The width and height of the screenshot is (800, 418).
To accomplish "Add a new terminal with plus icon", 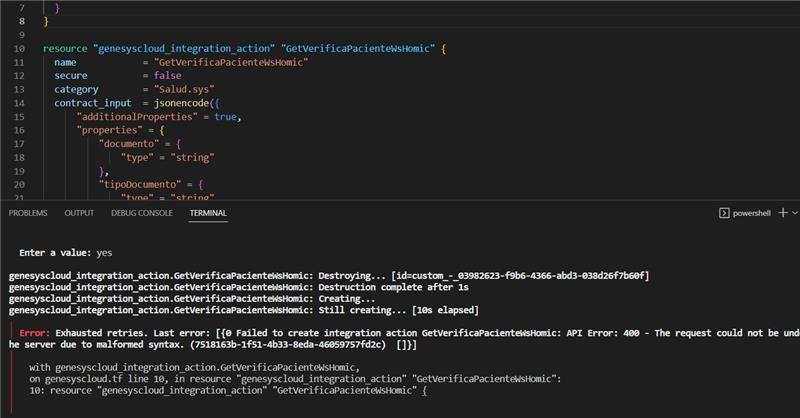I will [x=783, y=213].
